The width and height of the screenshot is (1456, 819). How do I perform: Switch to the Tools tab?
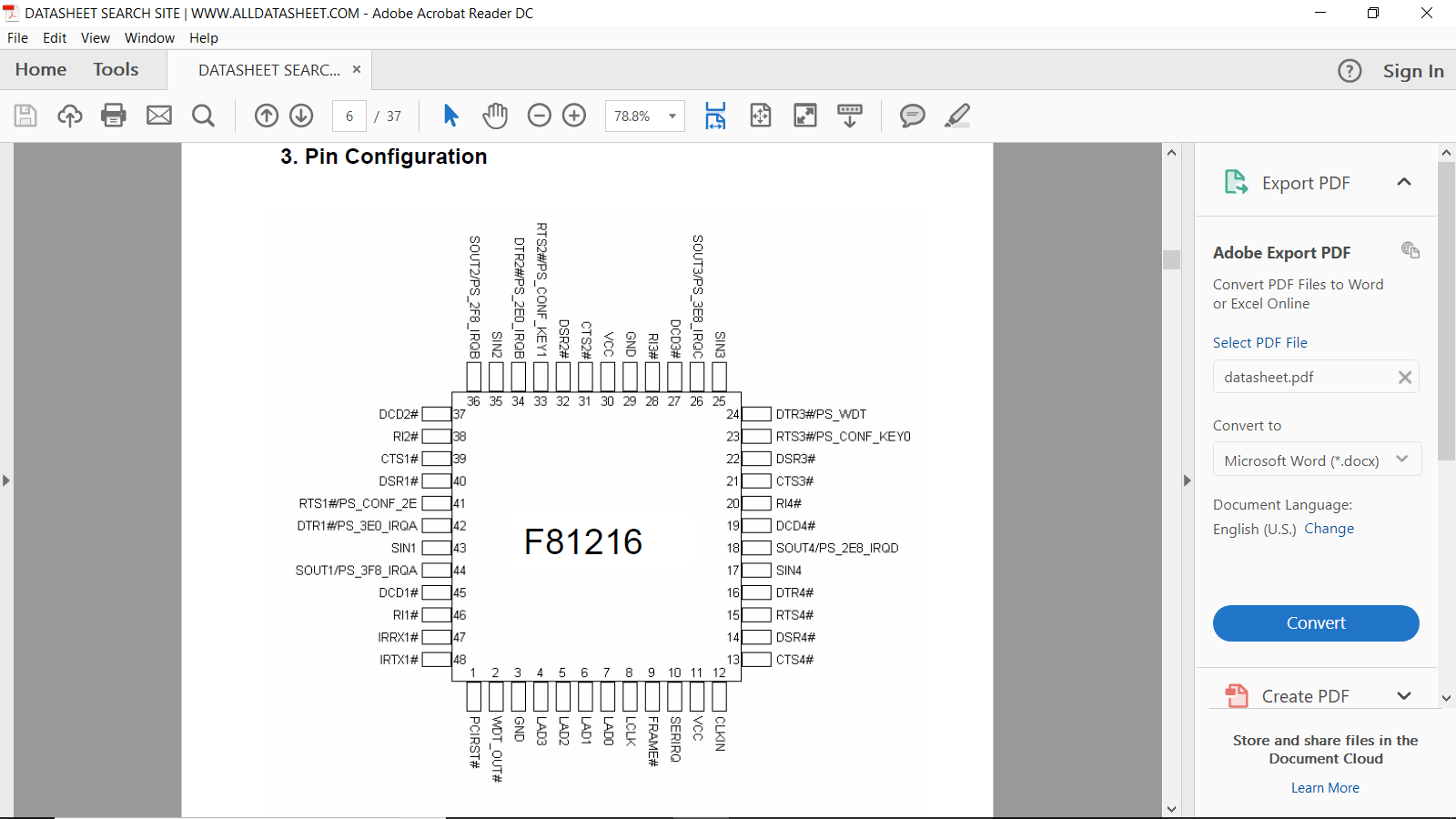[116, 69]
